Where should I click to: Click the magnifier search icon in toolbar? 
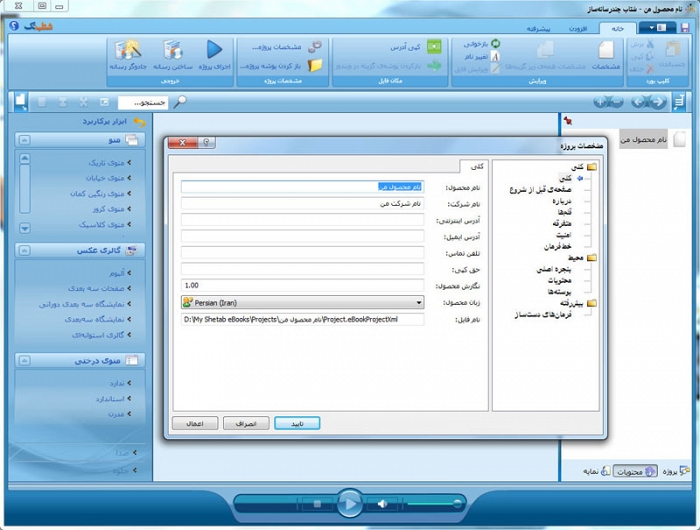[180, 101]
